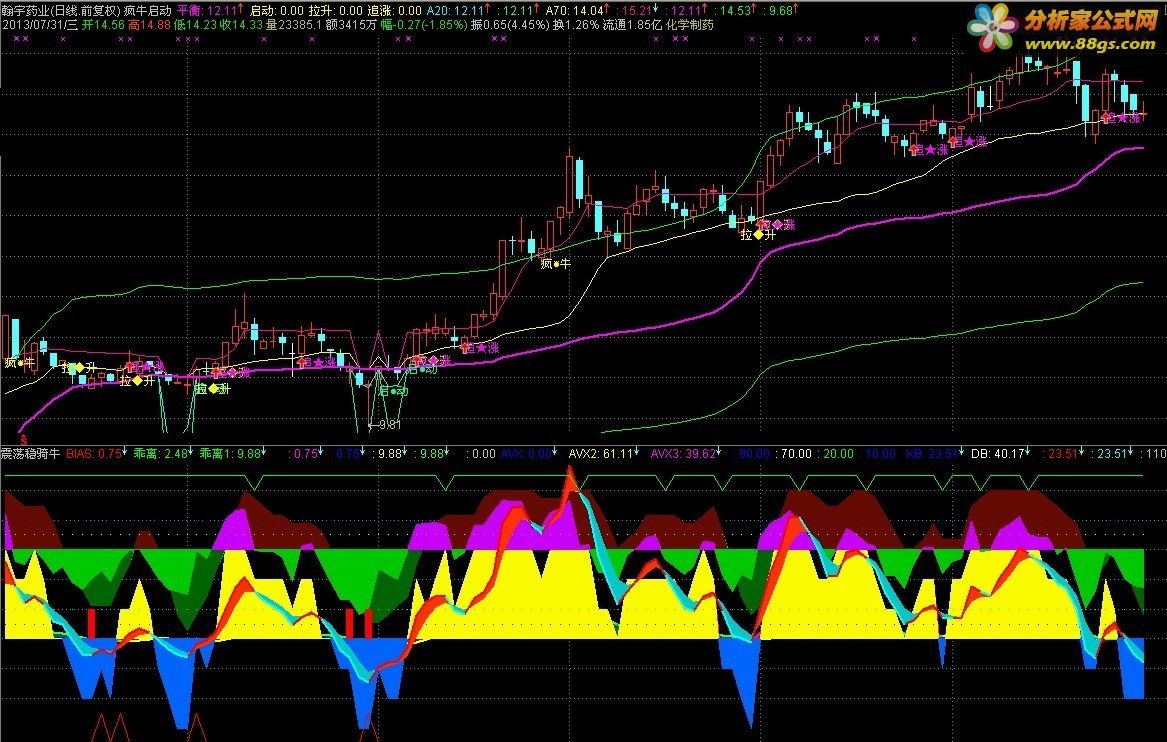Click the red S marker at chart bottom-left

[23, 441]
